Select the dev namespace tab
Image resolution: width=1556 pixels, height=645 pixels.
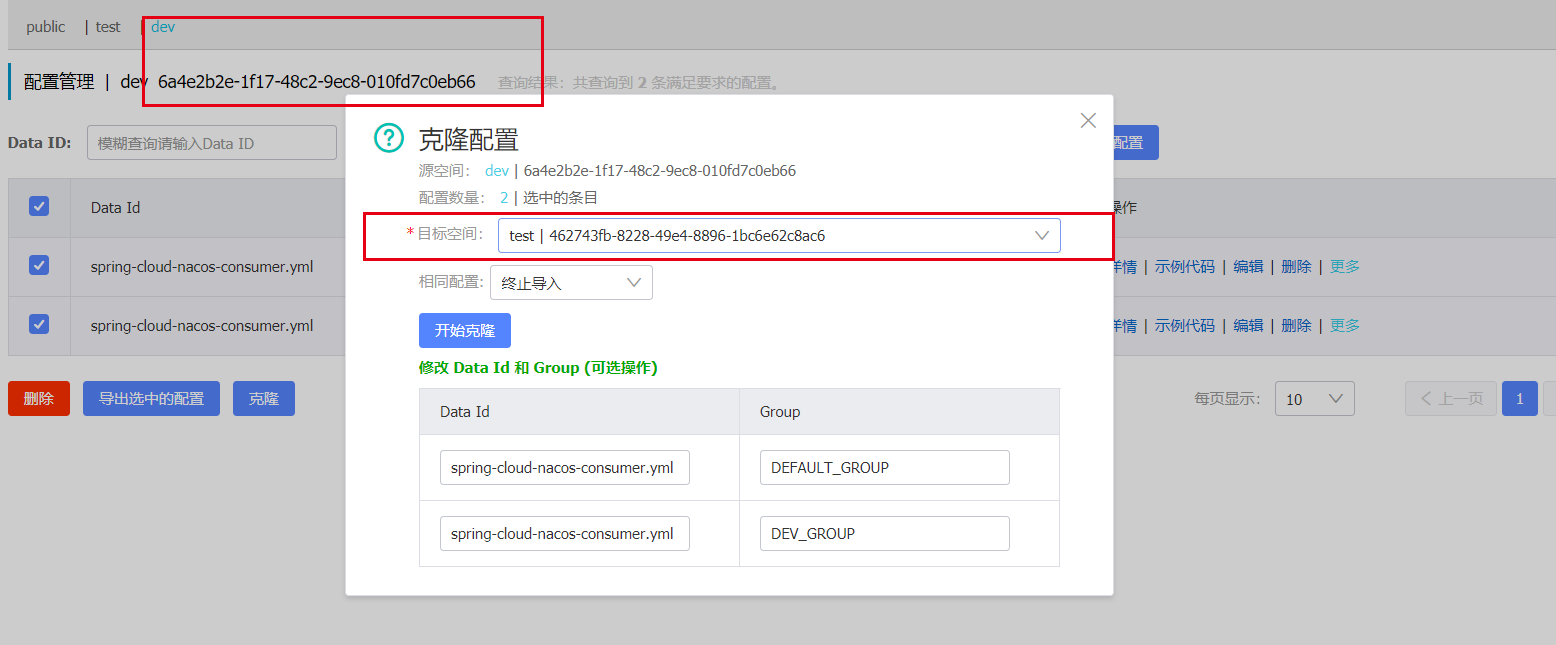(x=163, y=27)
